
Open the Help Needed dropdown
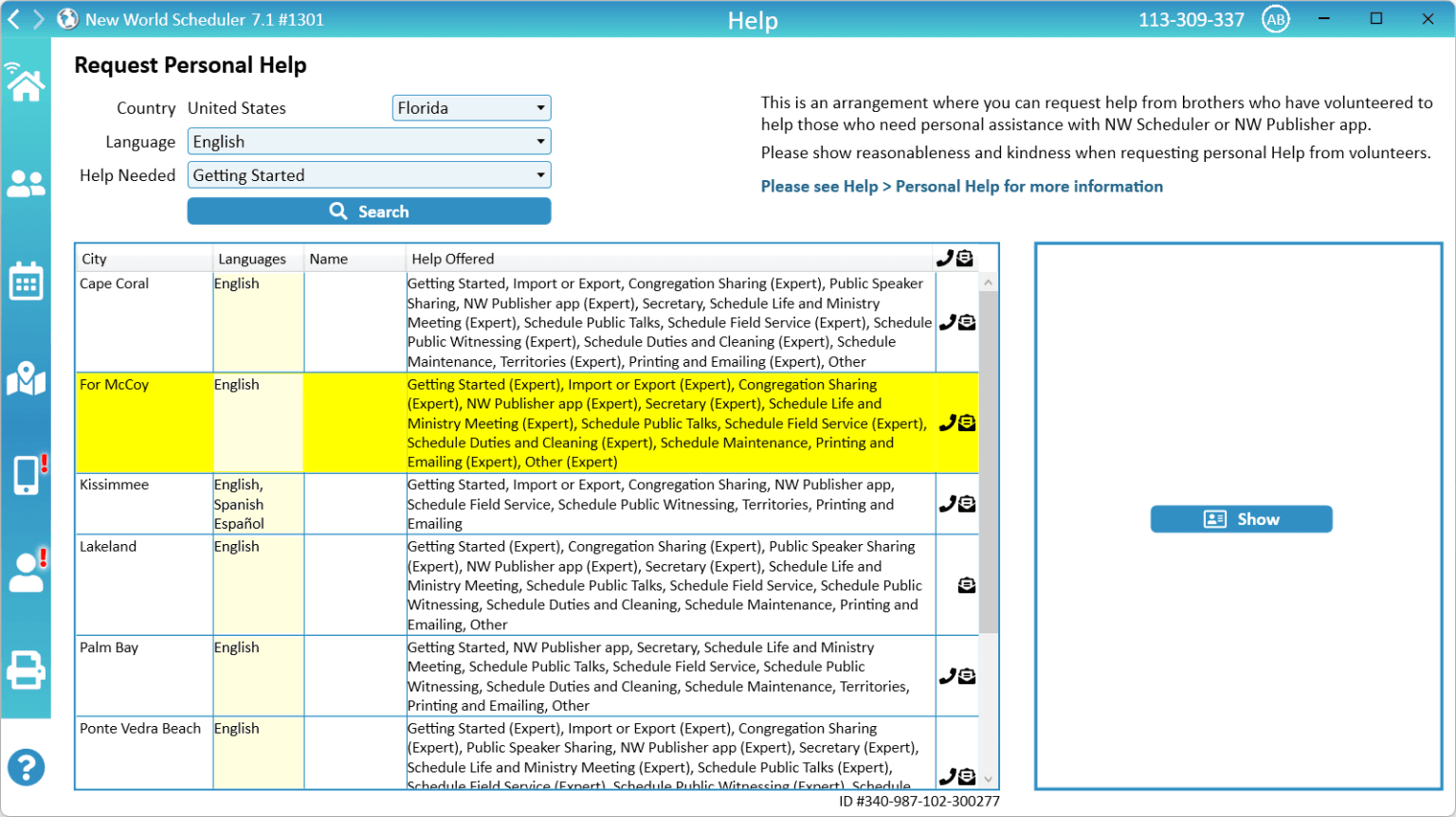click(x=369, y=175)
